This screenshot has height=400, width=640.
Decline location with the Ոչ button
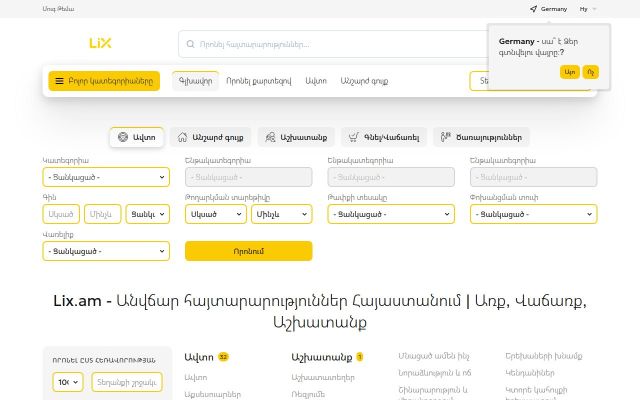point(591,72)
